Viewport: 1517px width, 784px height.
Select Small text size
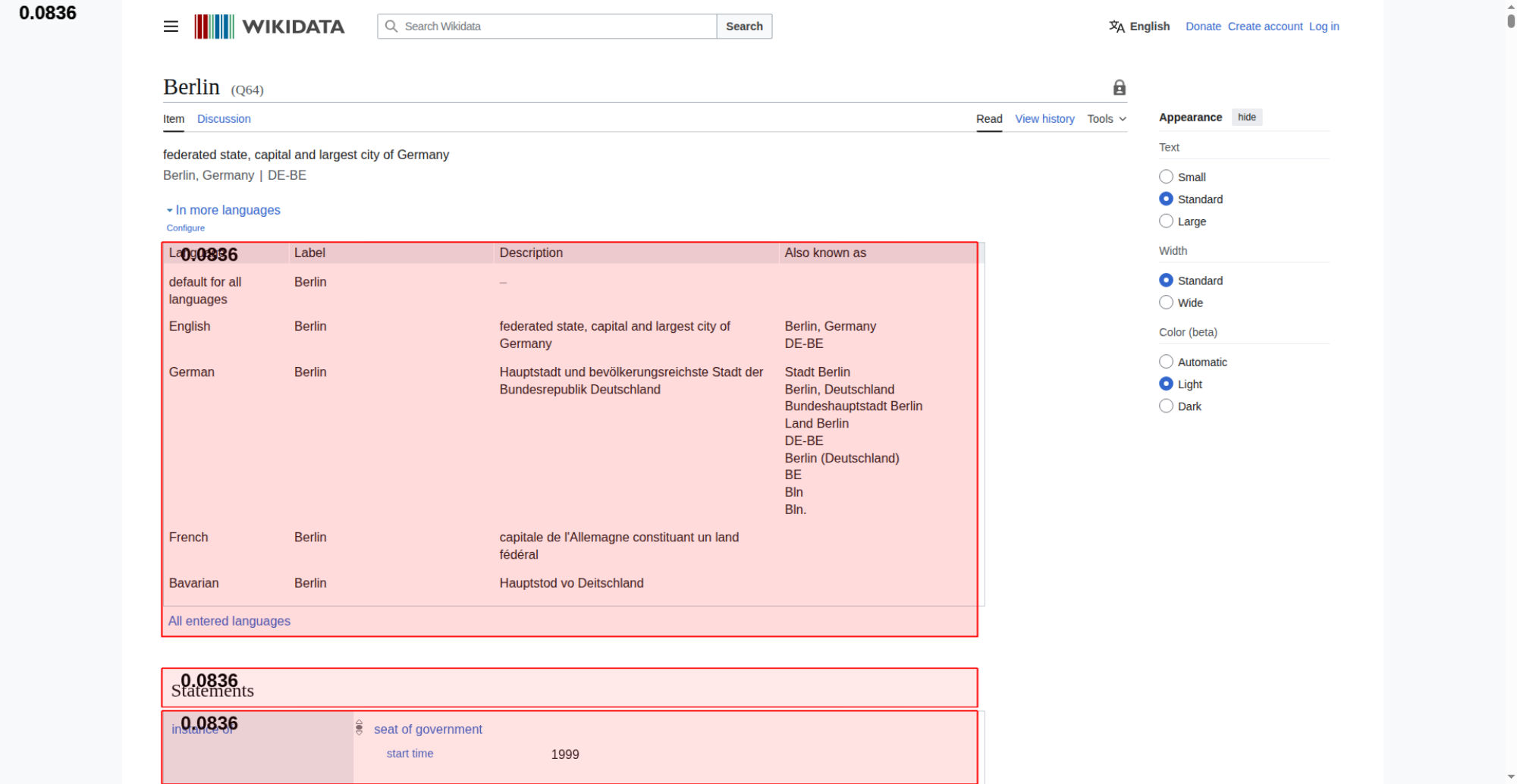(x=1167, y=177)
